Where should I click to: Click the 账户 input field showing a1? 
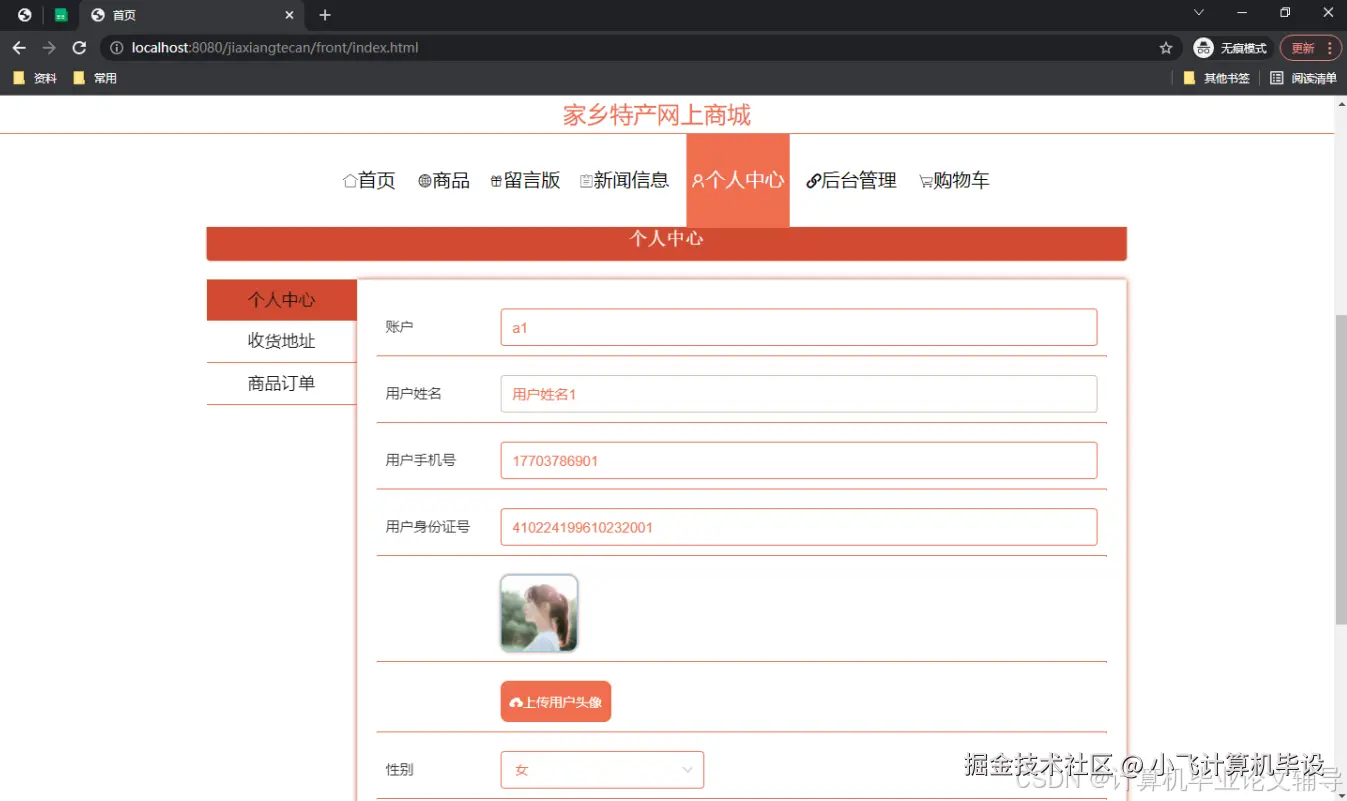coord(797,327)
